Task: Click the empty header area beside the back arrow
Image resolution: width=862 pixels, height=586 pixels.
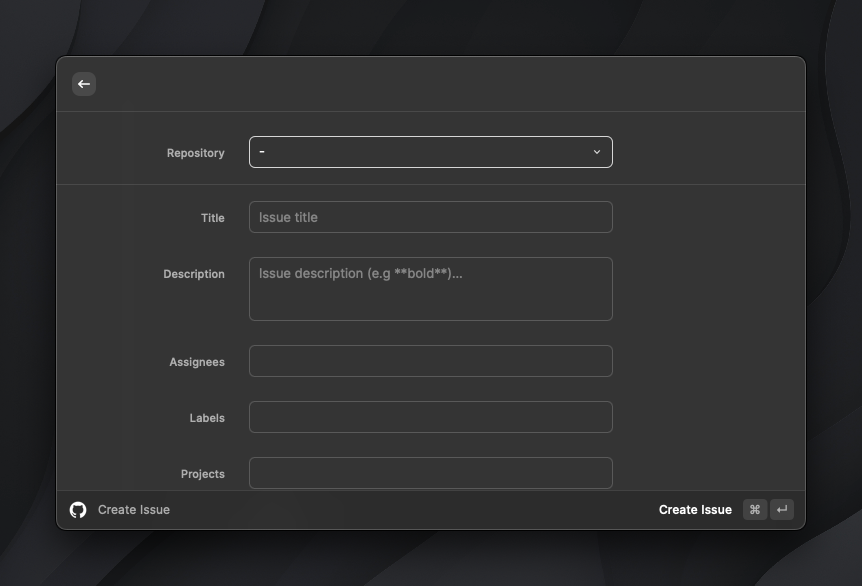Action: [x=400, y=84]
